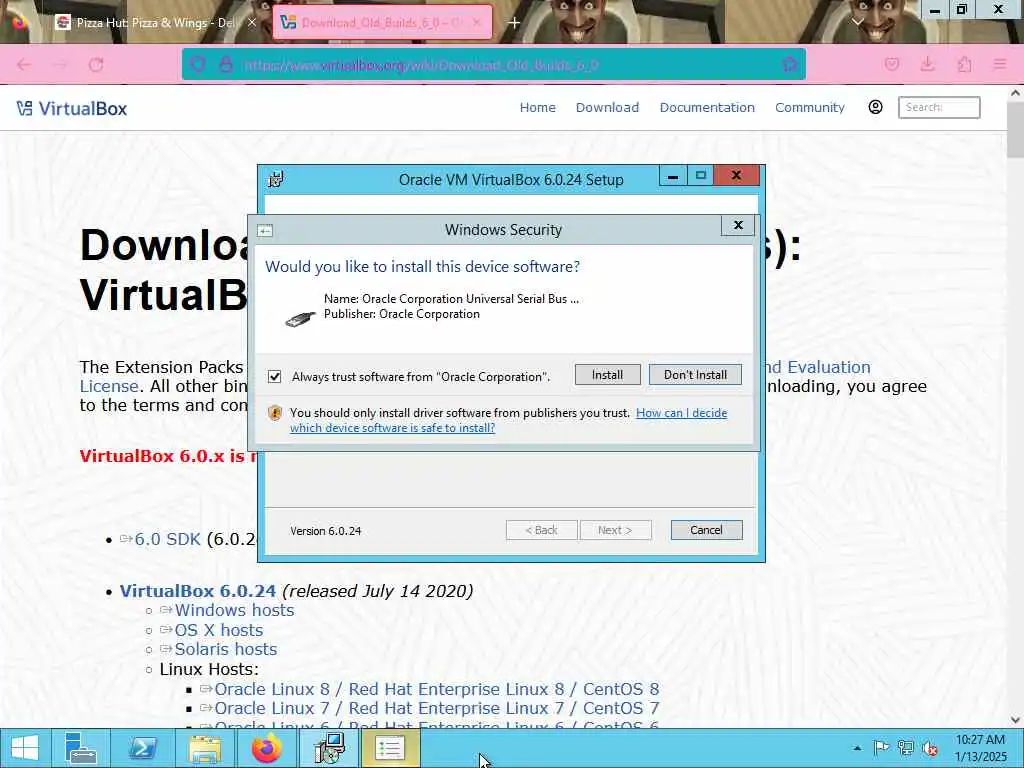Image resolution: width=1024 pixels, height=768 pixels.
Task: Open the Pocket save icon
Action: point(891,65)
